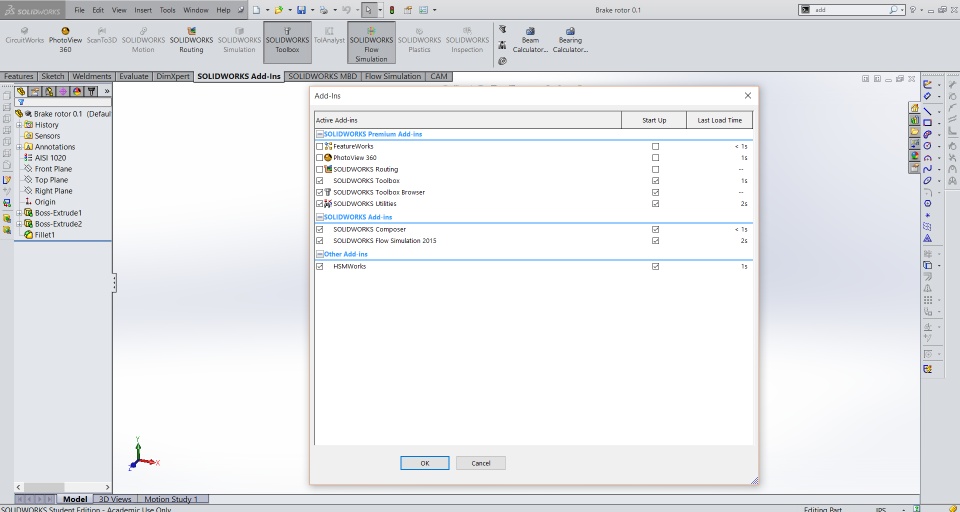Image resolution: width=960 pixels, height=512 pixels.
Task: Open the PropertyManager tab icon
Action: (35, 91)
